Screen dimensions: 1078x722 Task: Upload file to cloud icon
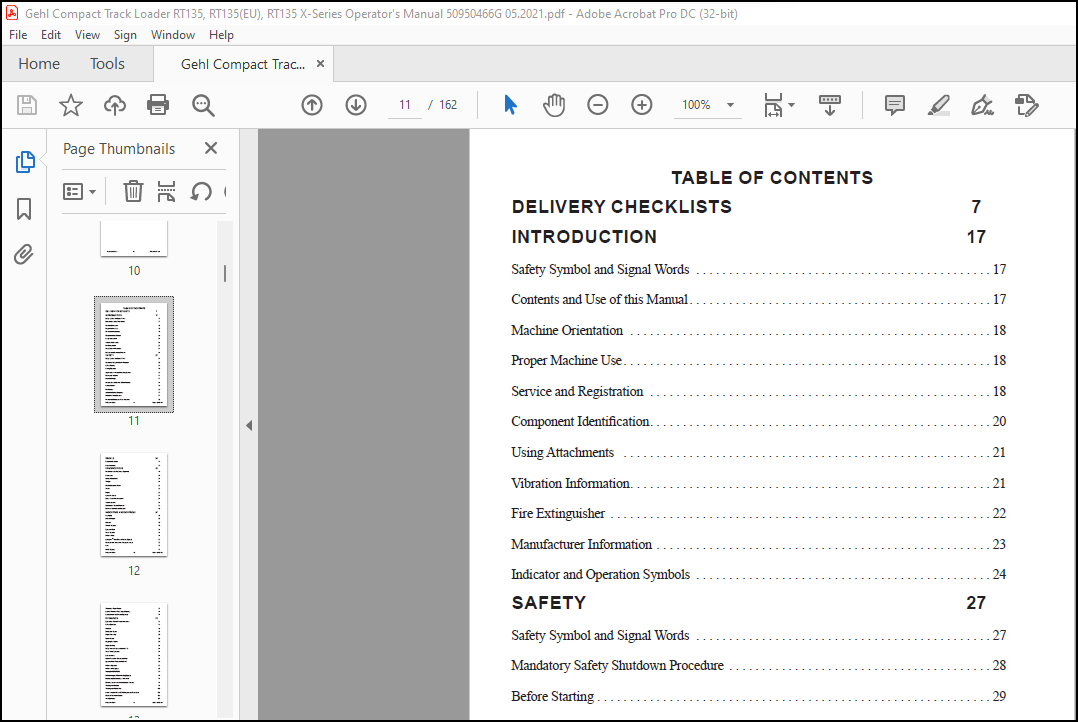point(115,105)
